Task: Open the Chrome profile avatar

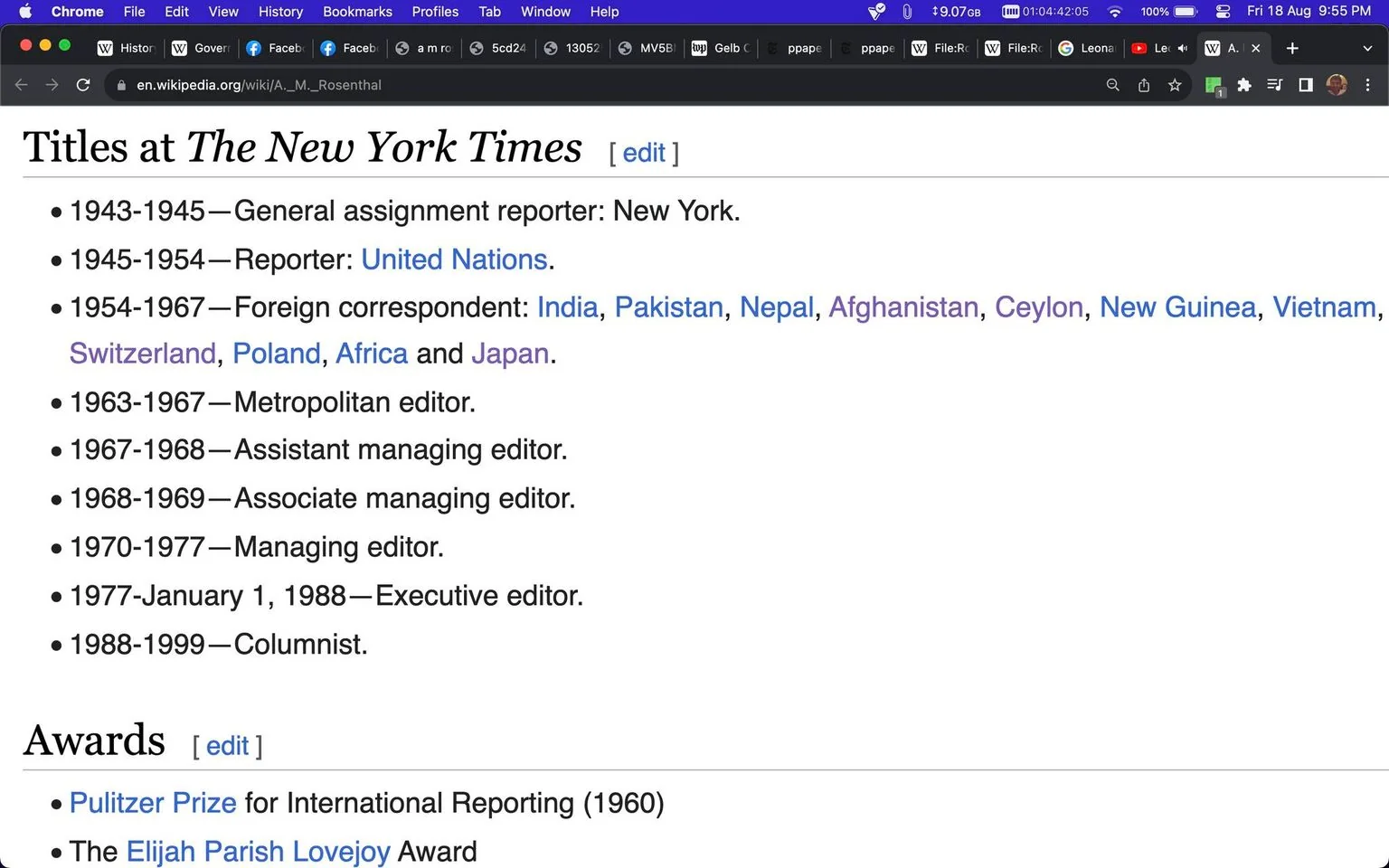Action: coord(1337,85)
